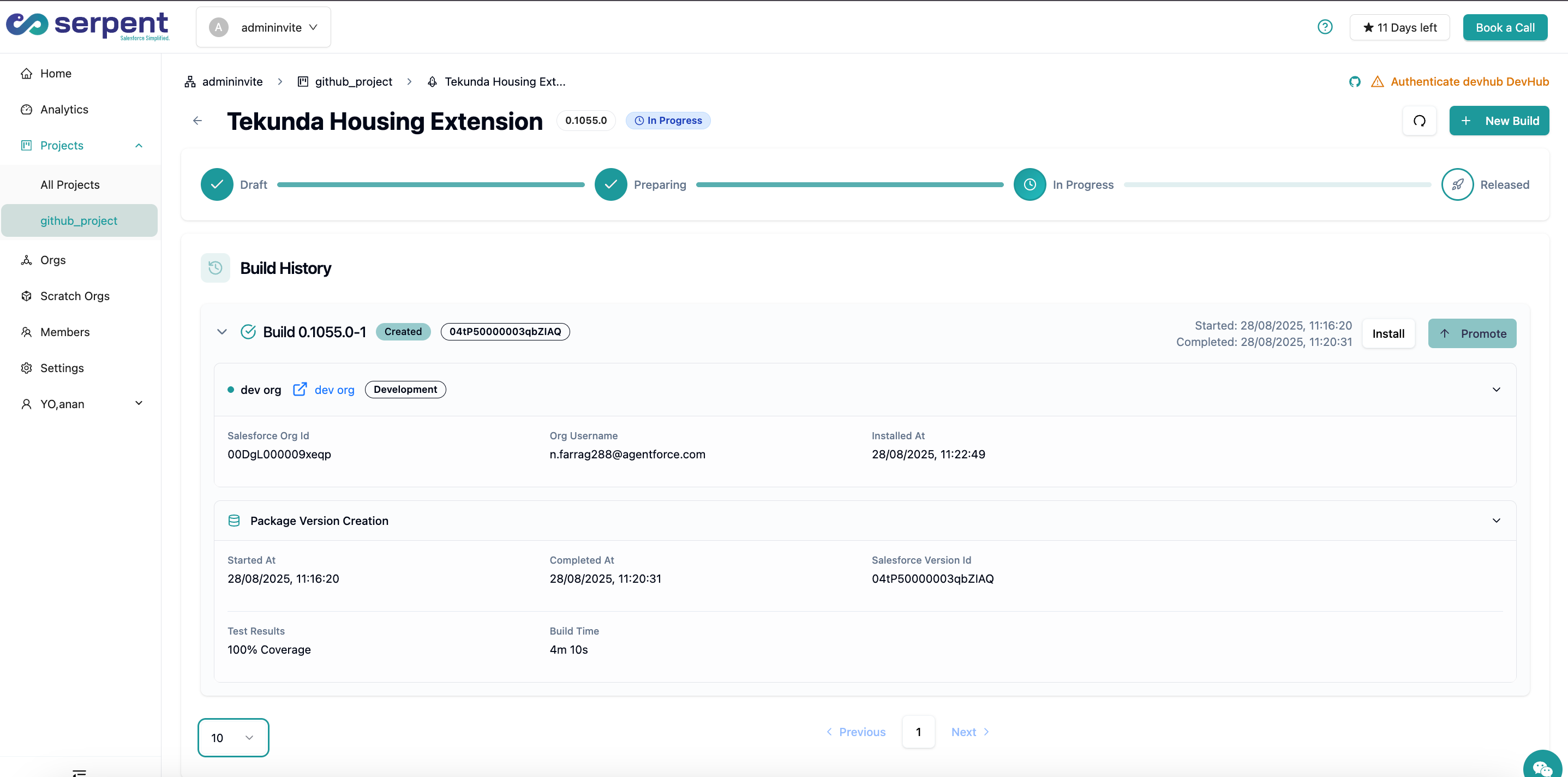Go to Next page

[x=969, y=732]
